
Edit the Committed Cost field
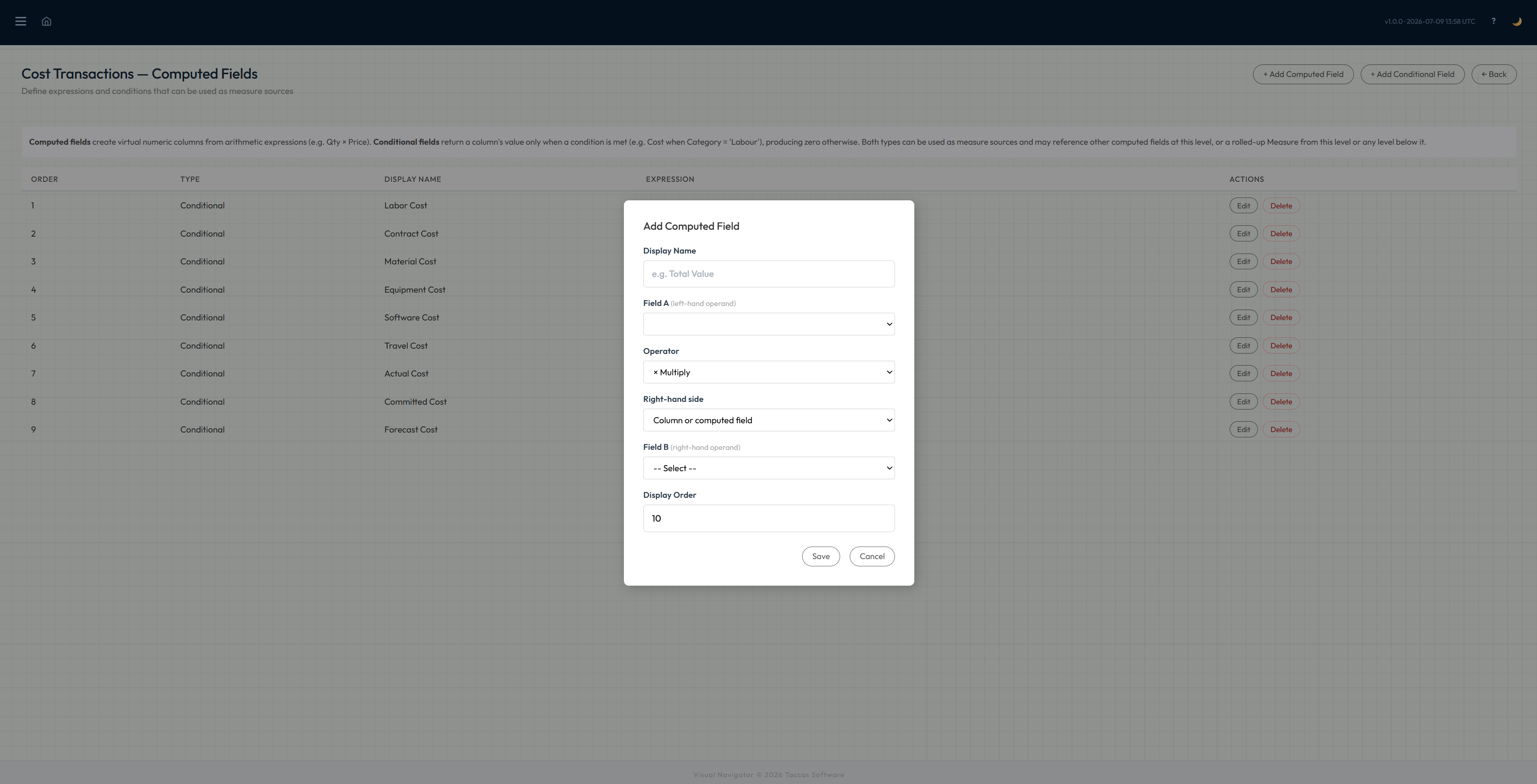1243,402
